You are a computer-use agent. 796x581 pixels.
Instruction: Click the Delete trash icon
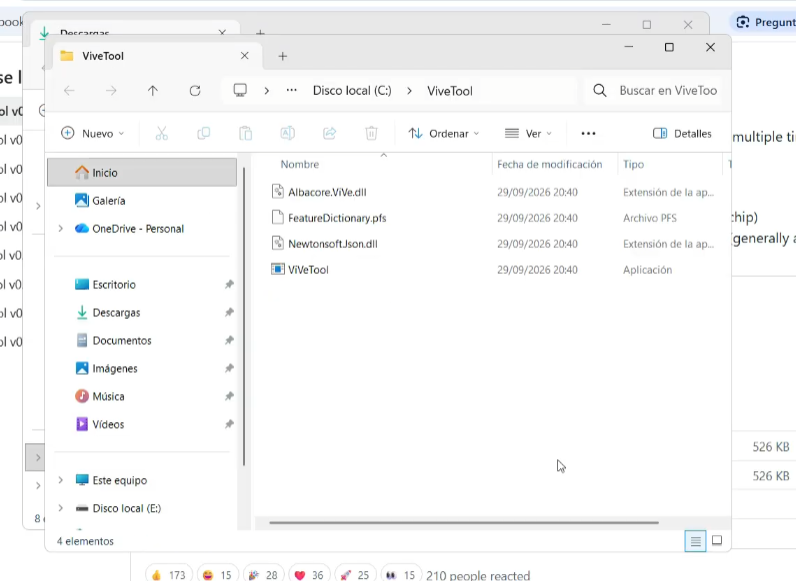[x=372, y=134]
